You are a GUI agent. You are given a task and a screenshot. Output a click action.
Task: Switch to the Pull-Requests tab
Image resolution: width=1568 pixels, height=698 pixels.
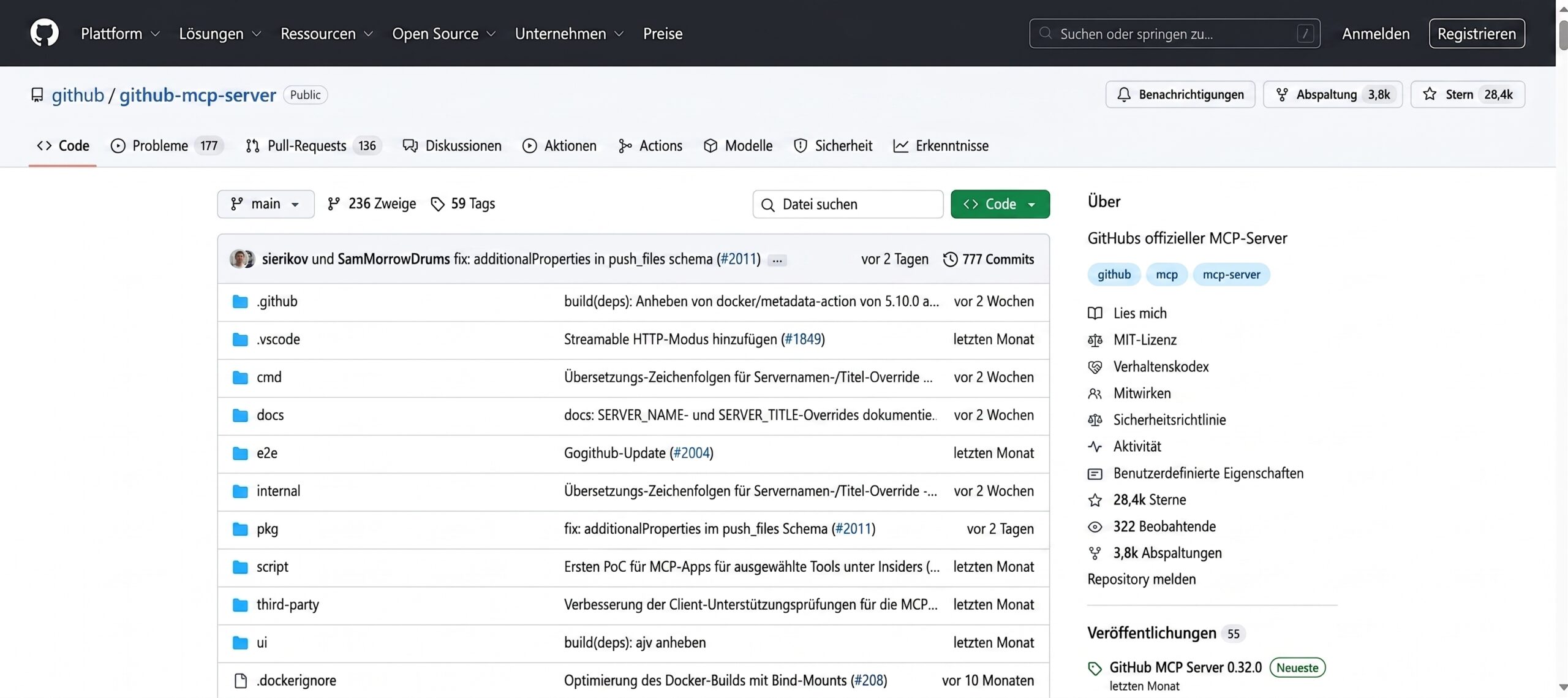pyautogui.click(x=314, y=146)
